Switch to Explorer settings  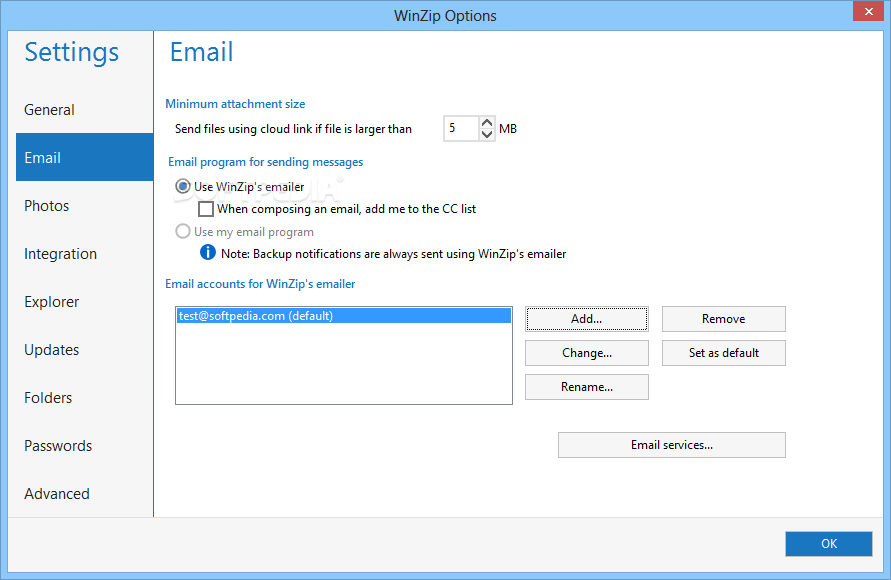tap(84, 302)
